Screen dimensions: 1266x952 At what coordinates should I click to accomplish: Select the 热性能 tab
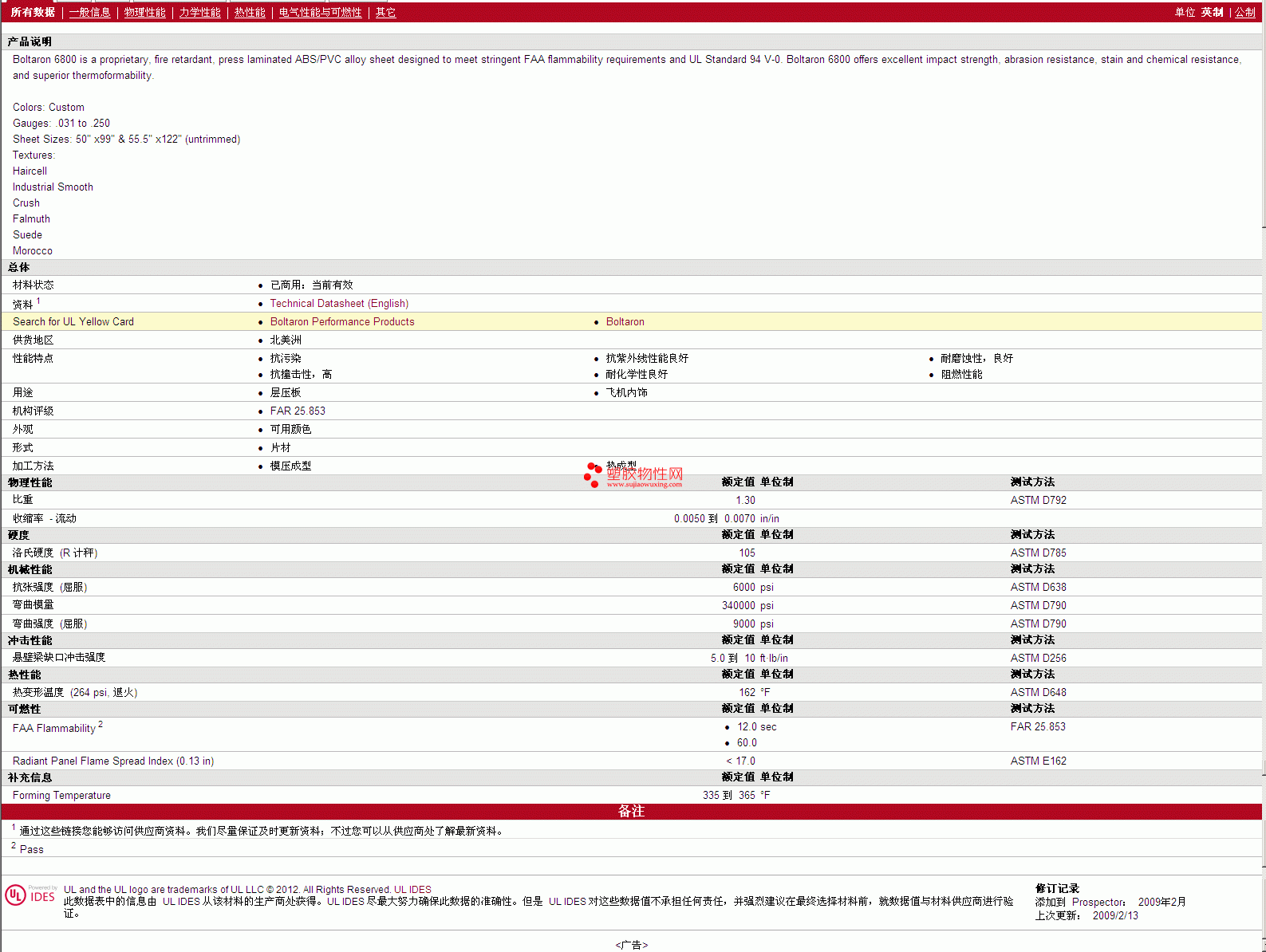[250, 13]
